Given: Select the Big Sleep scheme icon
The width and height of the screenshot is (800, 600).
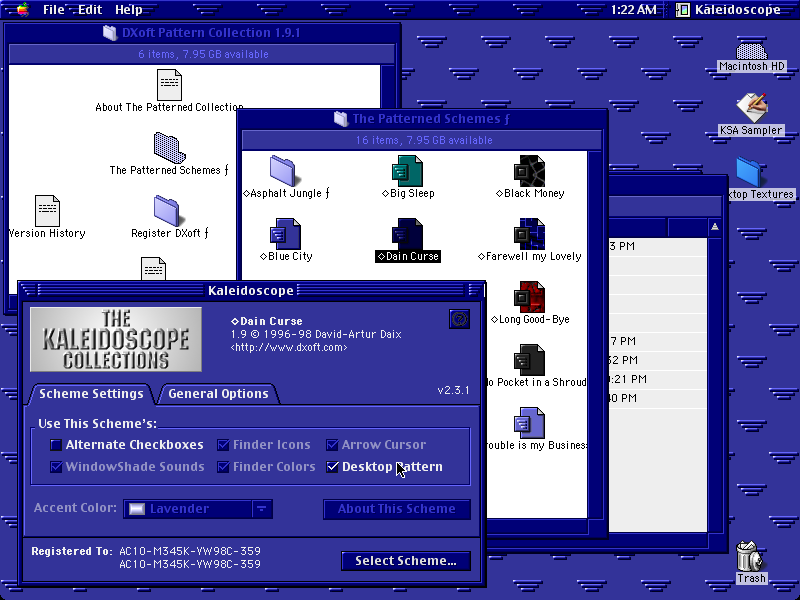Looking at the screenshot, I should click(x=407, y=171).
